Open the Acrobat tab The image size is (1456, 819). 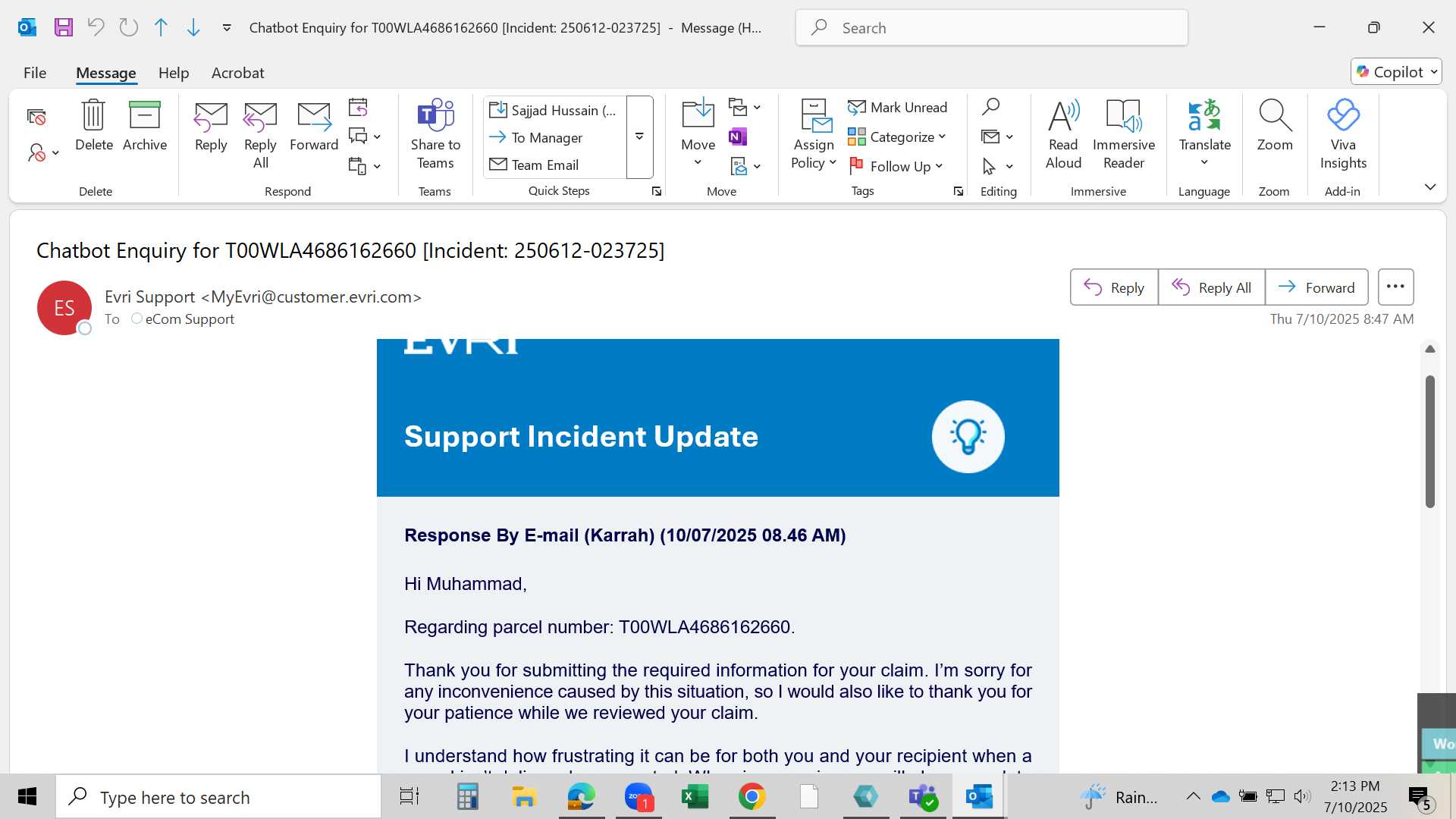(238, 73)
